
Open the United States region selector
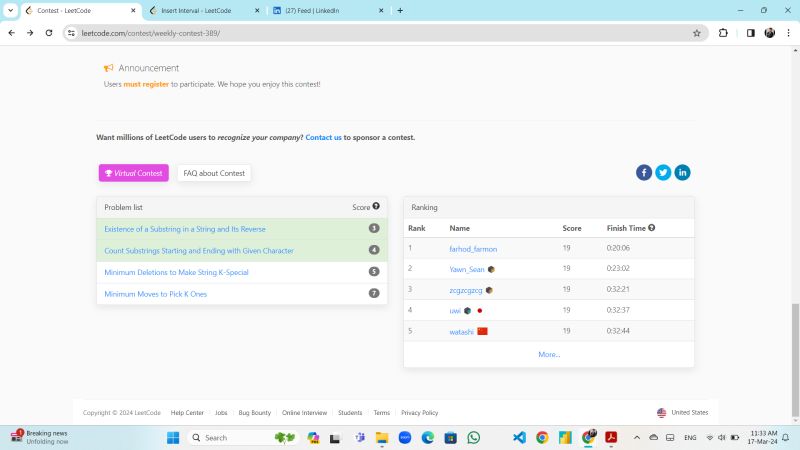(683, 412)
